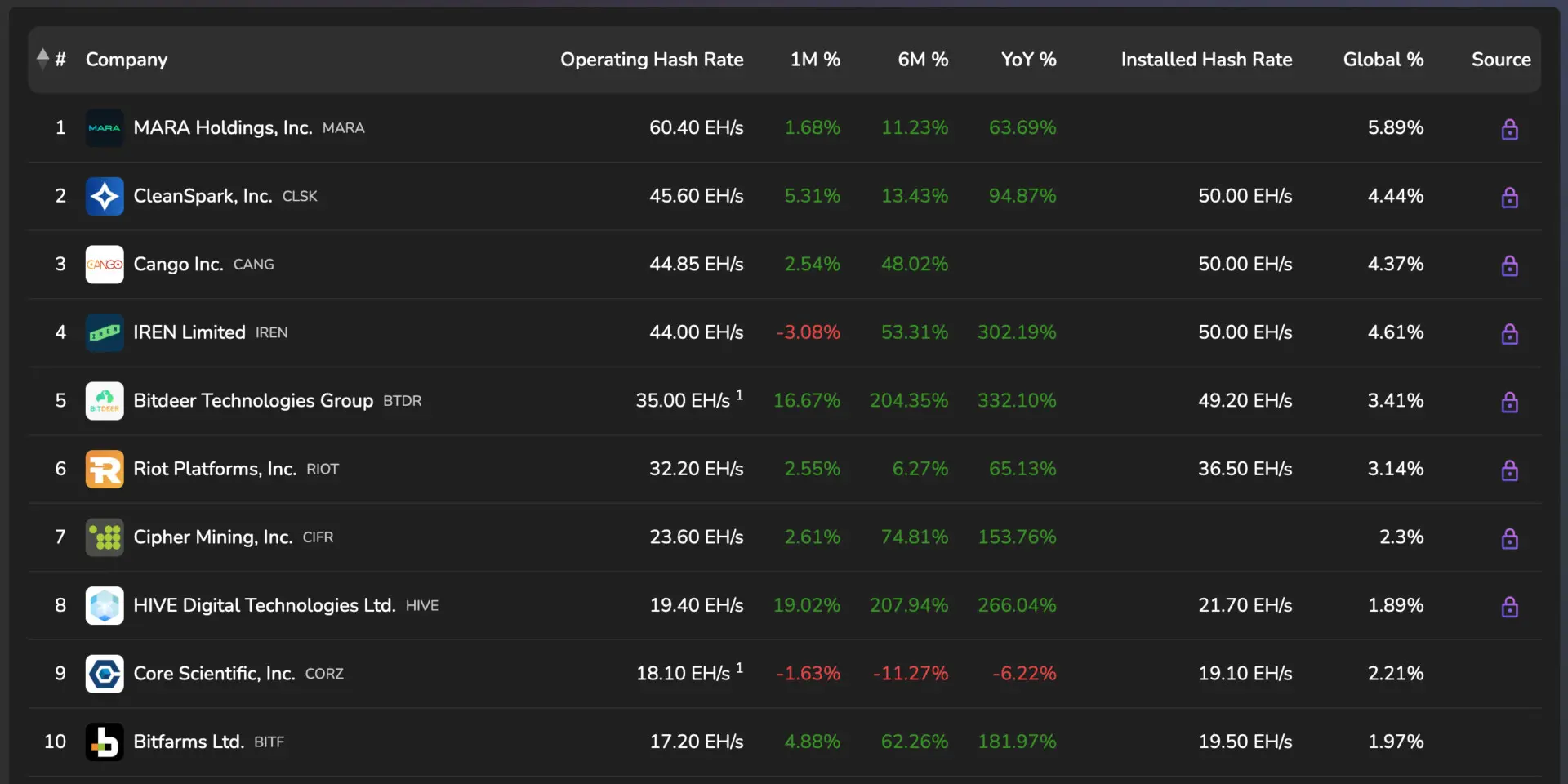Click the Bitdeer logo icon
The image size is (1568, 784).
(x=105, y=401)
